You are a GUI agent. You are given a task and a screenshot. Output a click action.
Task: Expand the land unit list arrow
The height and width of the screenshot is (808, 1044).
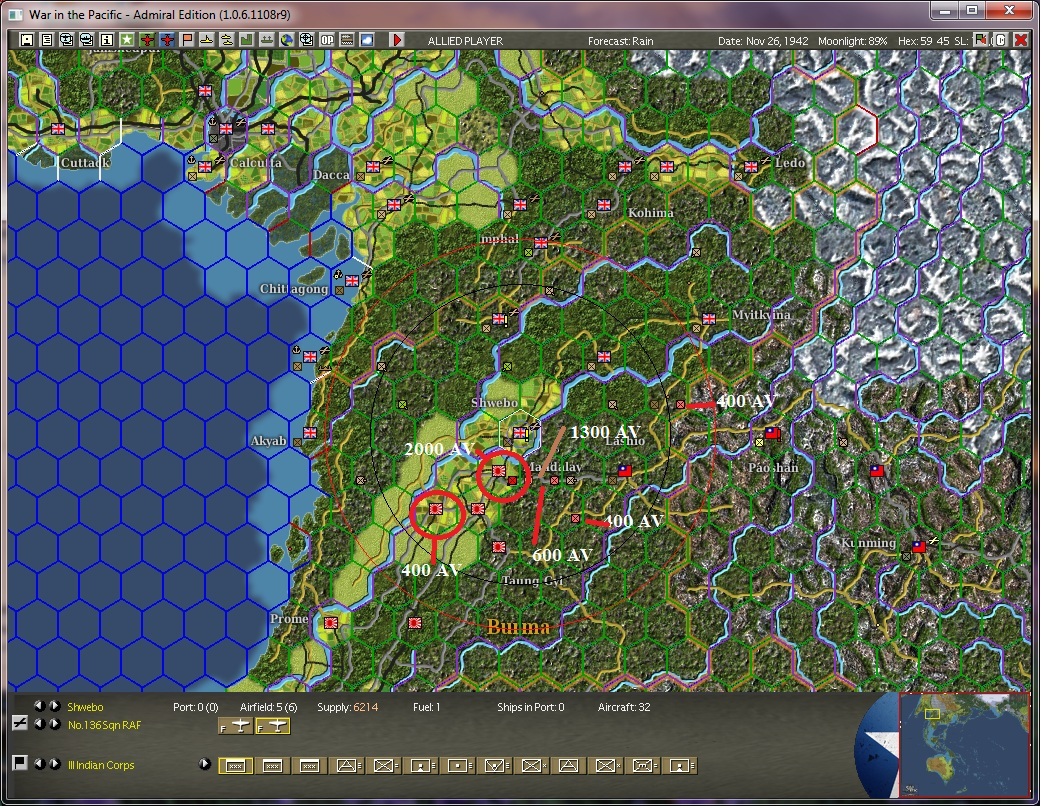[x=204, y=764]
